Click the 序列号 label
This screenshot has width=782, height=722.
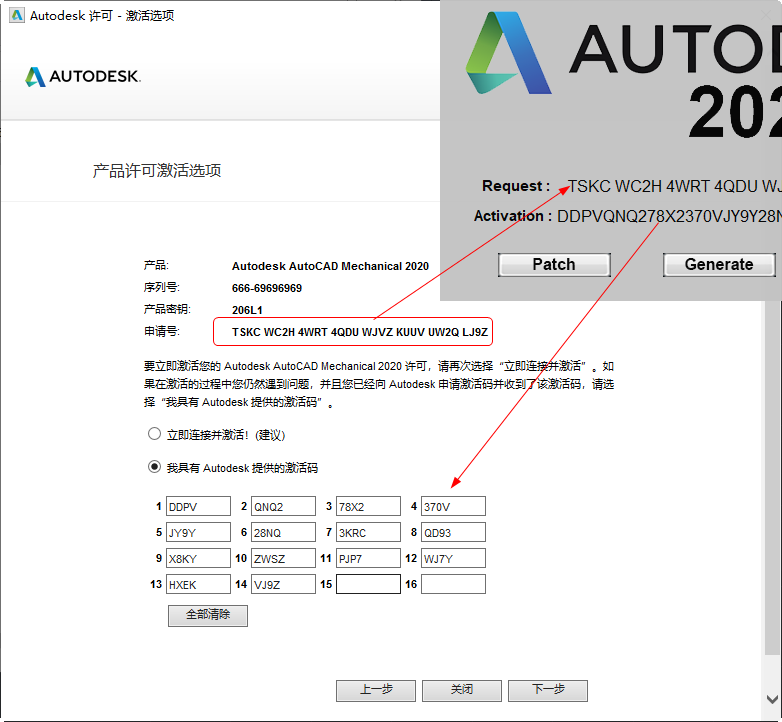pyautogui.click(x=162, y=288)
